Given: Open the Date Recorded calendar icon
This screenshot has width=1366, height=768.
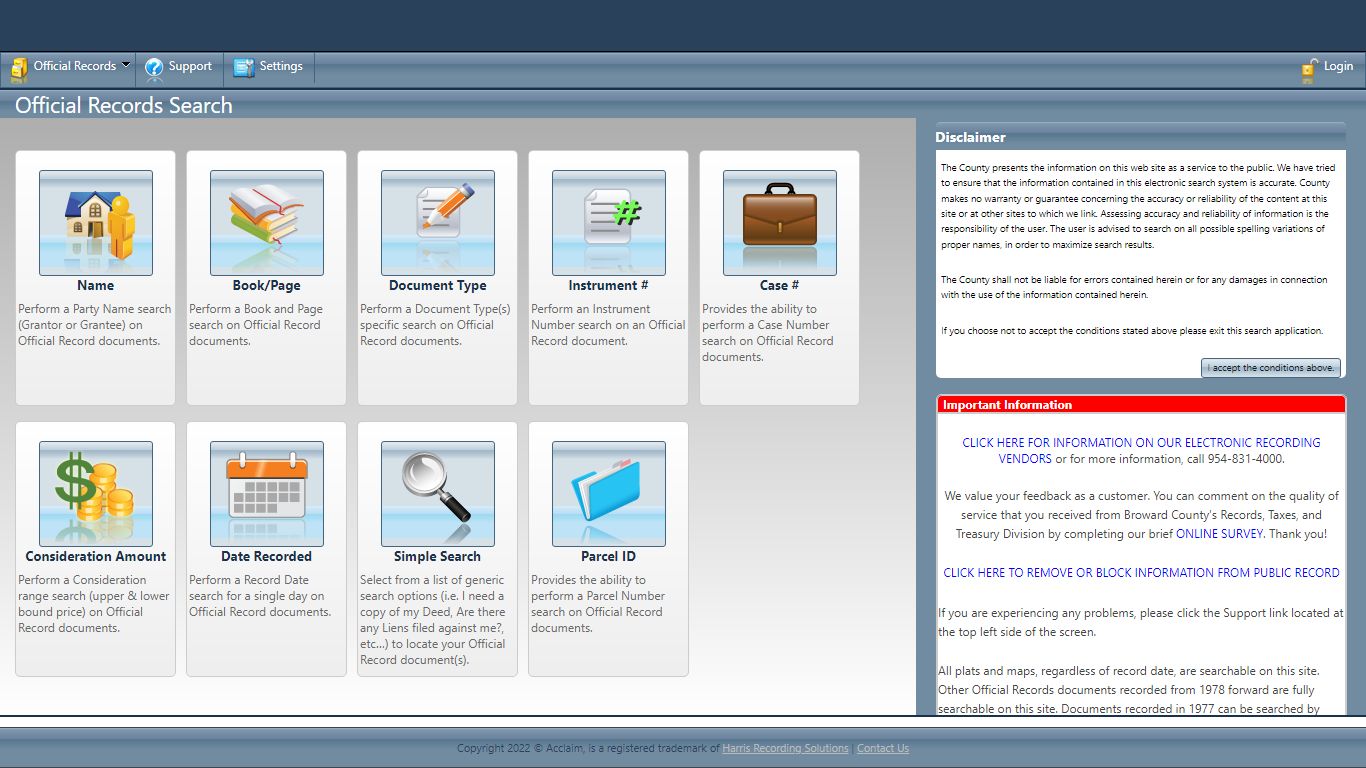Looking at the screenshot, I should click(267, 494).
